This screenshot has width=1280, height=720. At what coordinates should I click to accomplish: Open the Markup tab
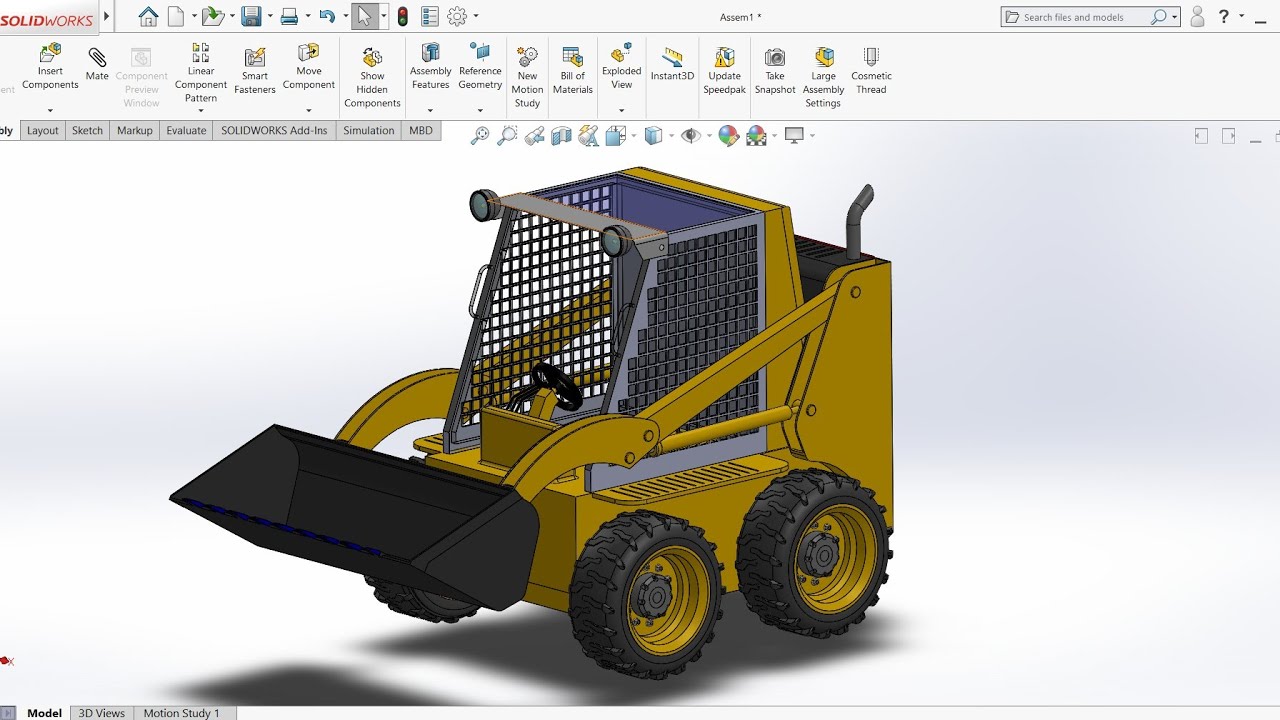coord(135,130)
